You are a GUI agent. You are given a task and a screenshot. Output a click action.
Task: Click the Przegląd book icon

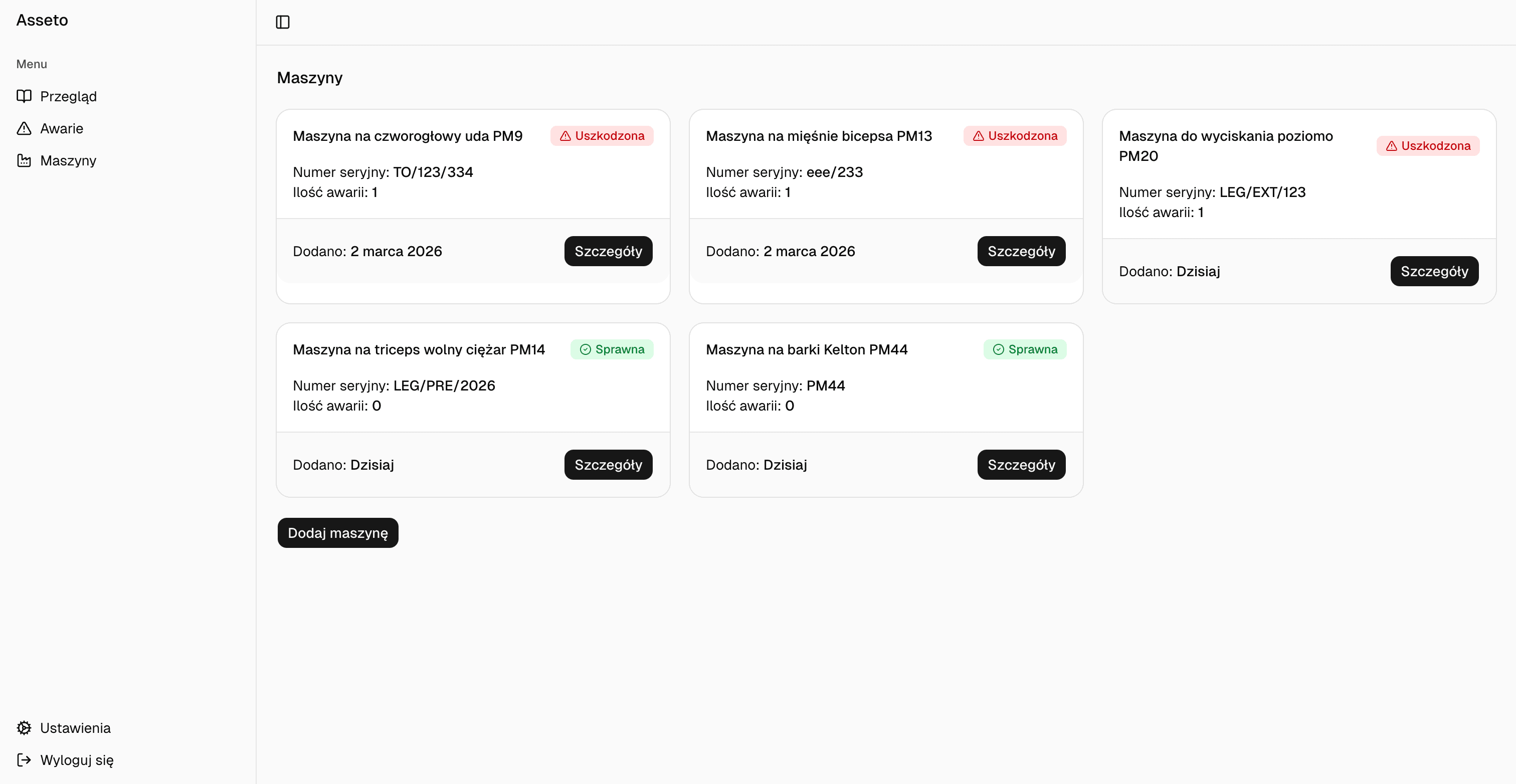24,96
